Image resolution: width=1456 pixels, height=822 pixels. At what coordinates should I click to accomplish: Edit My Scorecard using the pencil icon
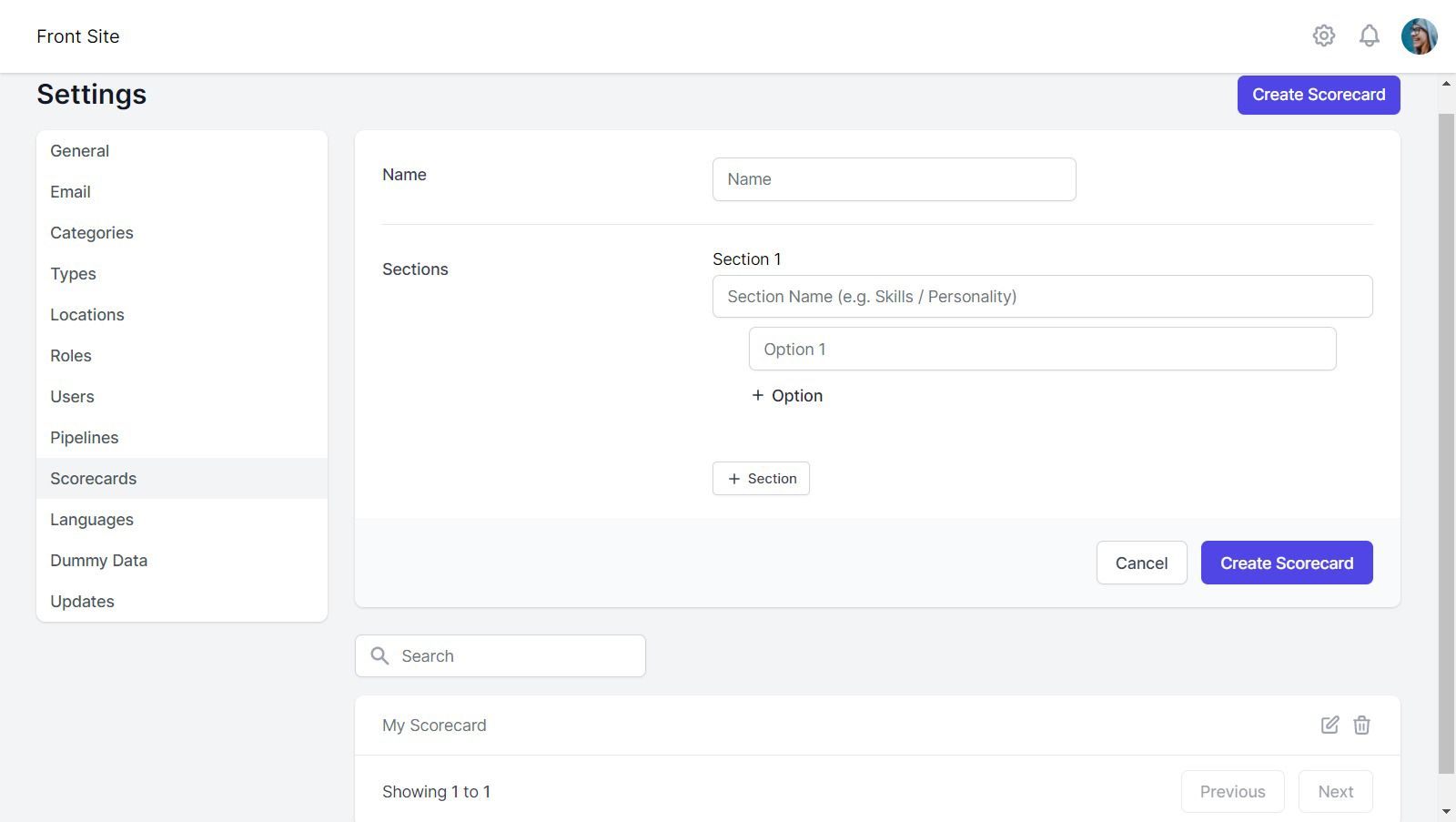pyautogui.click(x=1330, y=726)
